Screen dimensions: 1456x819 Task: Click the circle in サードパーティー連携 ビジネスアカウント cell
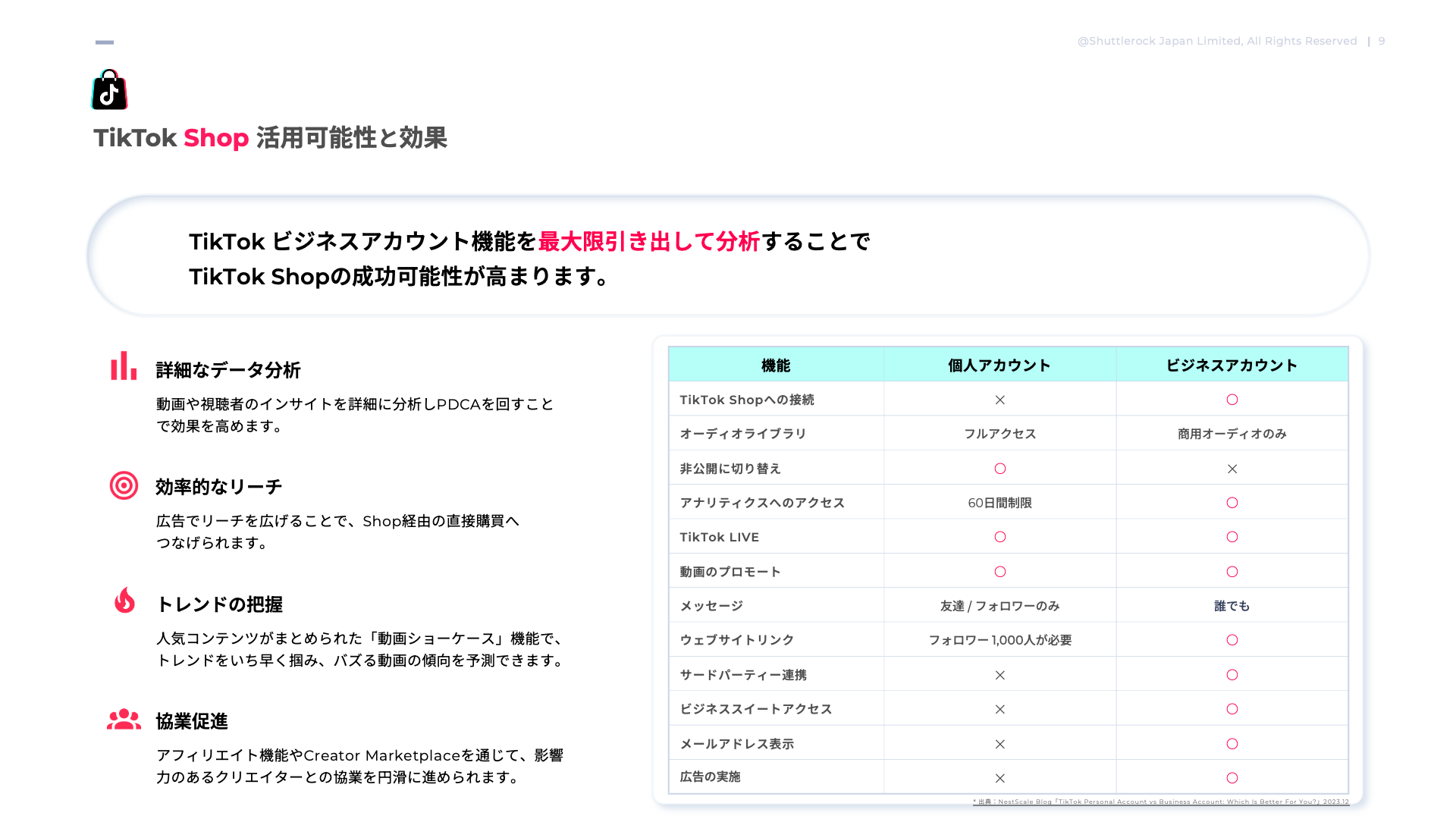click(1232, 675)
